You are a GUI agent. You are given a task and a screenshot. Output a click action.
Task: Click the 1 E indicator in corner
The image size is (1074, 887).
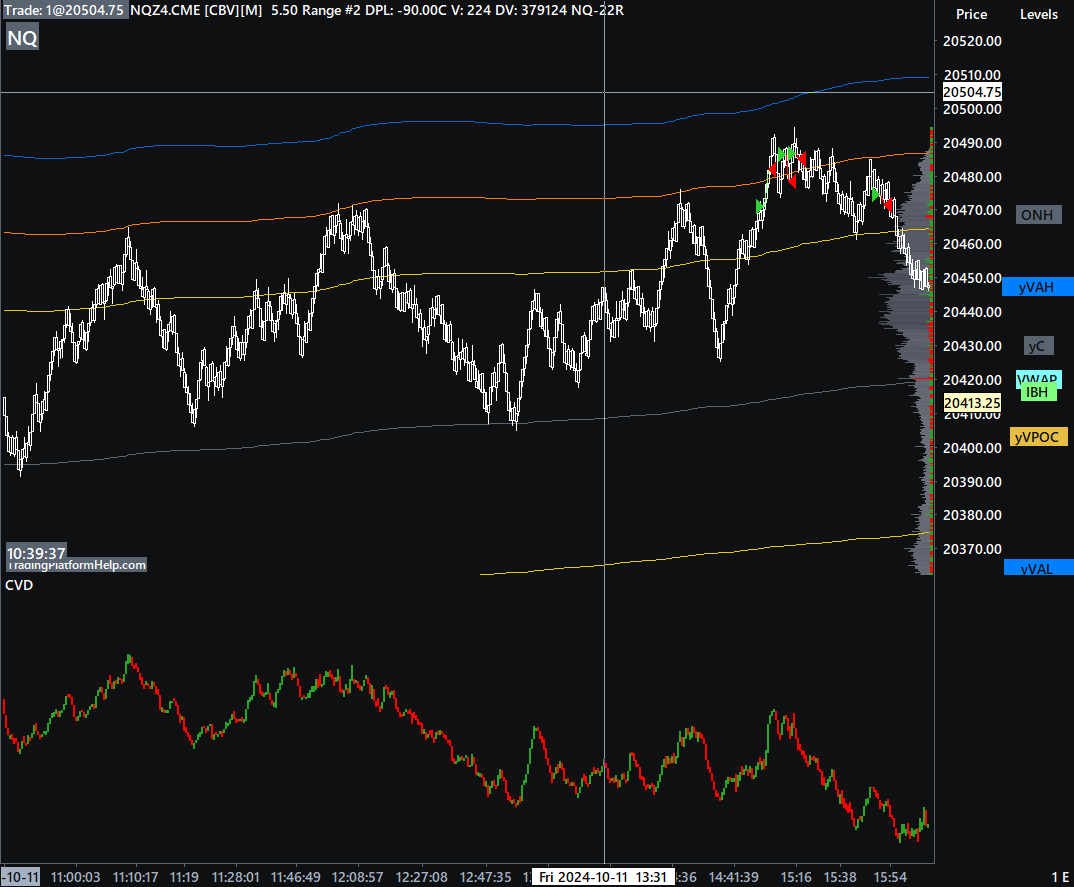(1060, 877)
